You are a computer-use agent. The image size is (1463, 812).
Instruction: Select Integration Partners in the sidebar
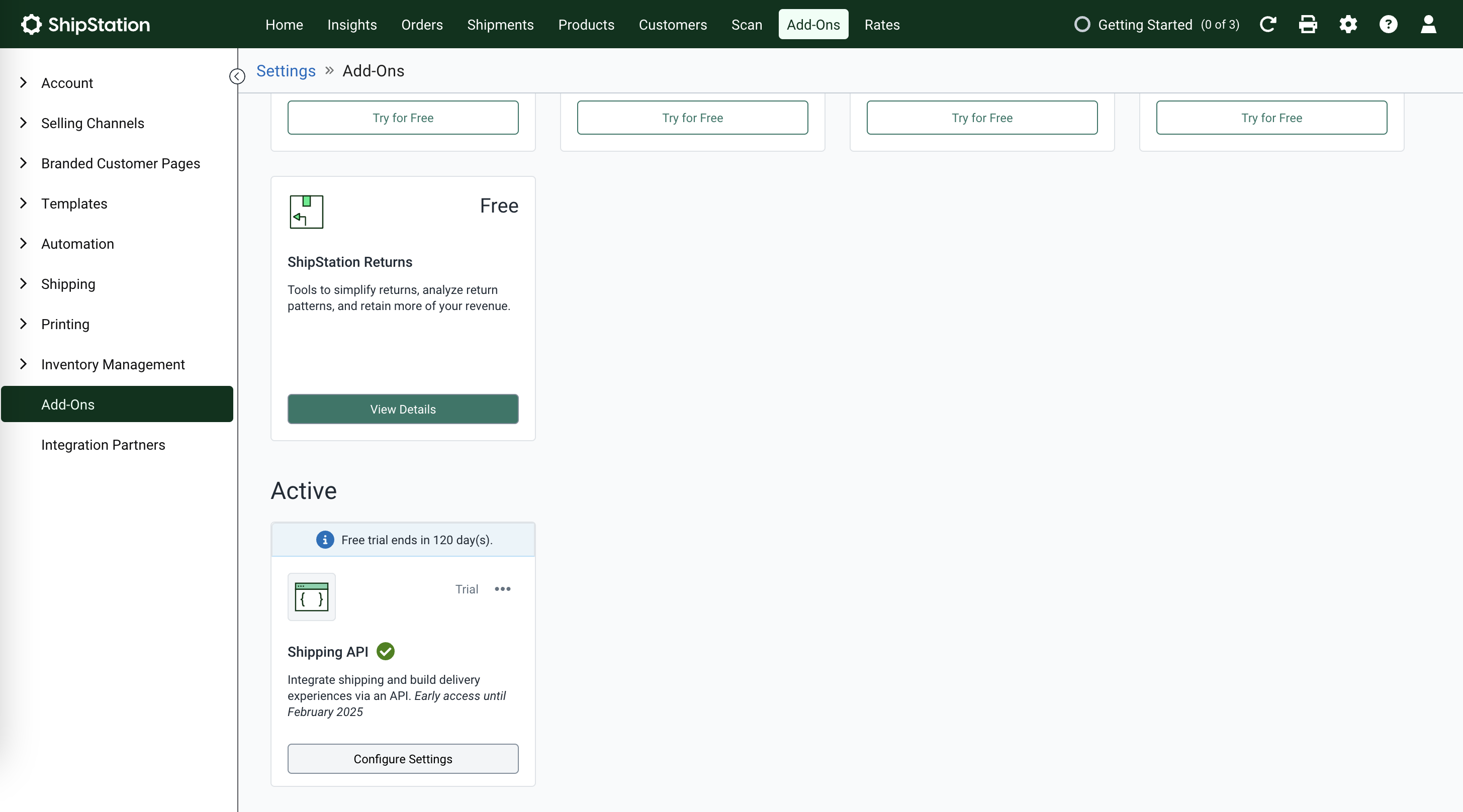click(103, 445)
